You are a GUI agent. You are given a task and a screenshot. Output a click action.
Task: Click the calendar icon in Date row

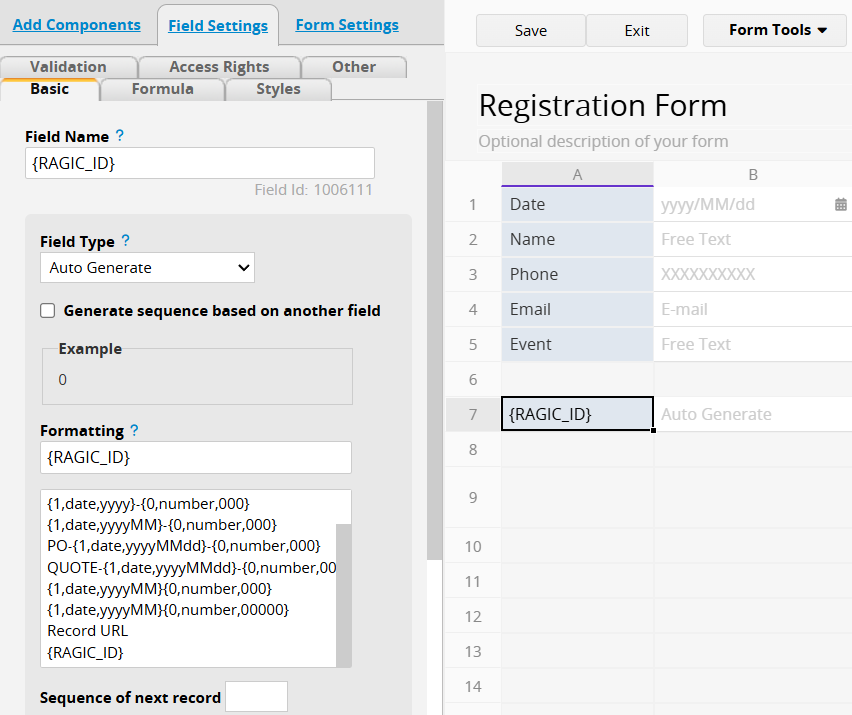[x=840, y=204]
